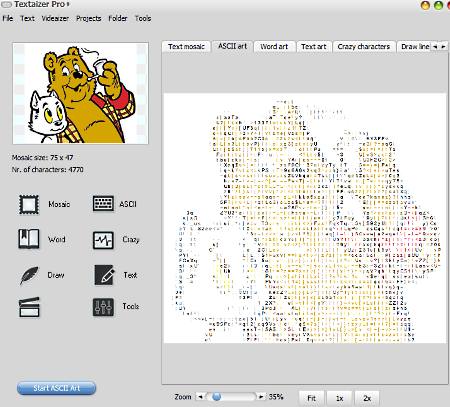This screenshot has height=407, width=450.
Task: Open the Projects menu
Action: (x=89, y=18)
